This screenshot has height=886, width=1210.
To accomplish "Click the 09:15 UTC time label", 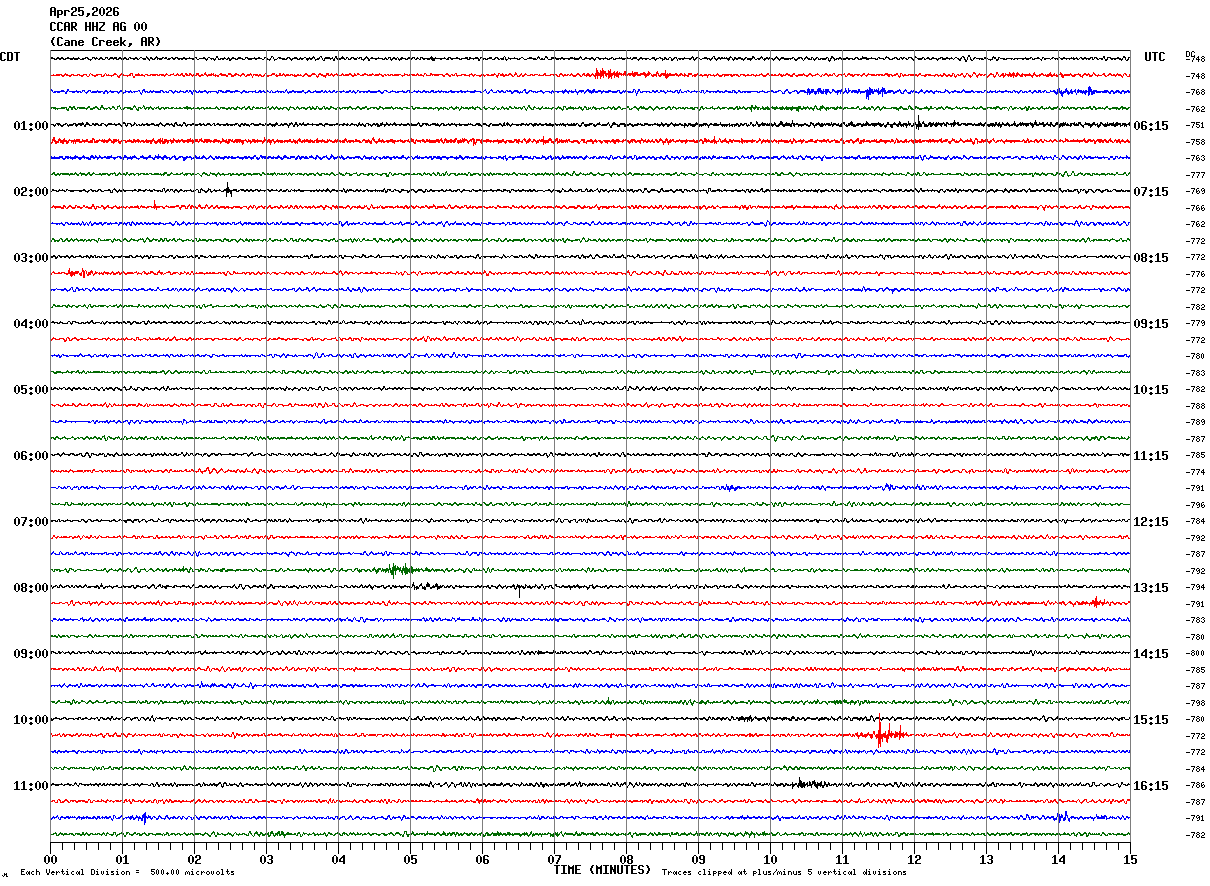I will click(x=1152, y=324).
